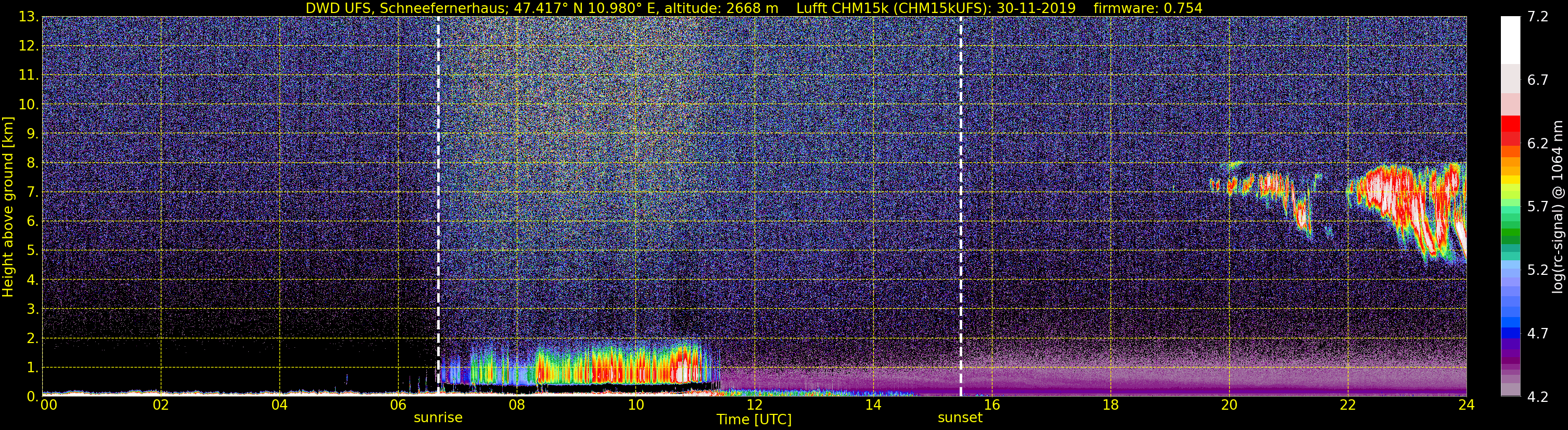1568x430 pixels.
Task: Click the y-axis tick label '10.'
Action: (28, 105)
